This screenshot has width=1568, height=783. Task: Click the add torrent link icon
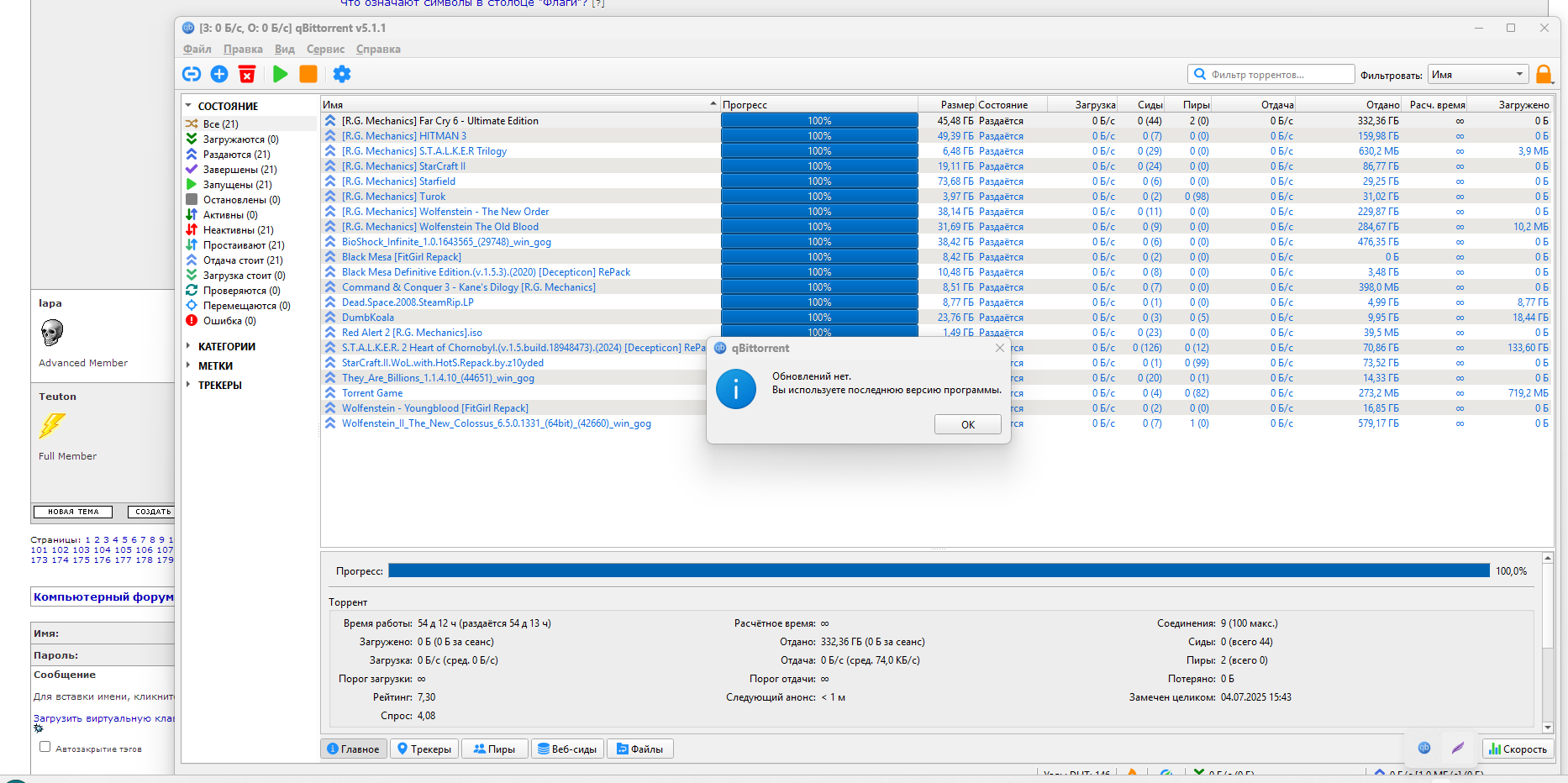[x=192, y=74]
